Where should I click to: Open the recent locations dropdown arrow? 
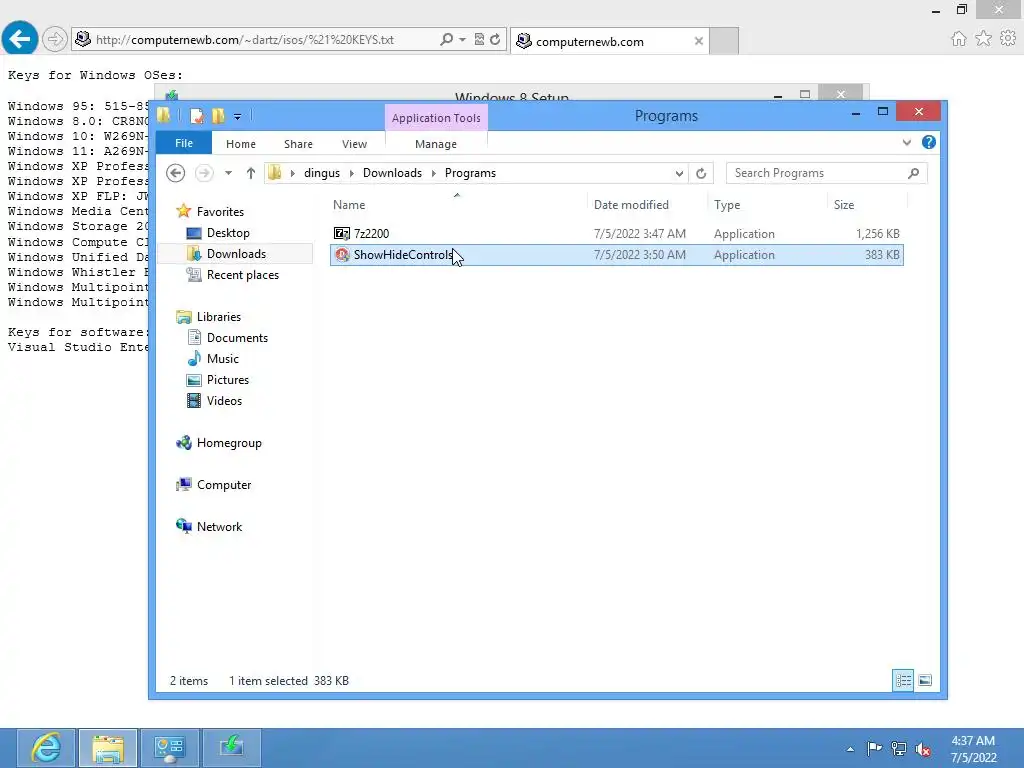click(x=228, y=173)
